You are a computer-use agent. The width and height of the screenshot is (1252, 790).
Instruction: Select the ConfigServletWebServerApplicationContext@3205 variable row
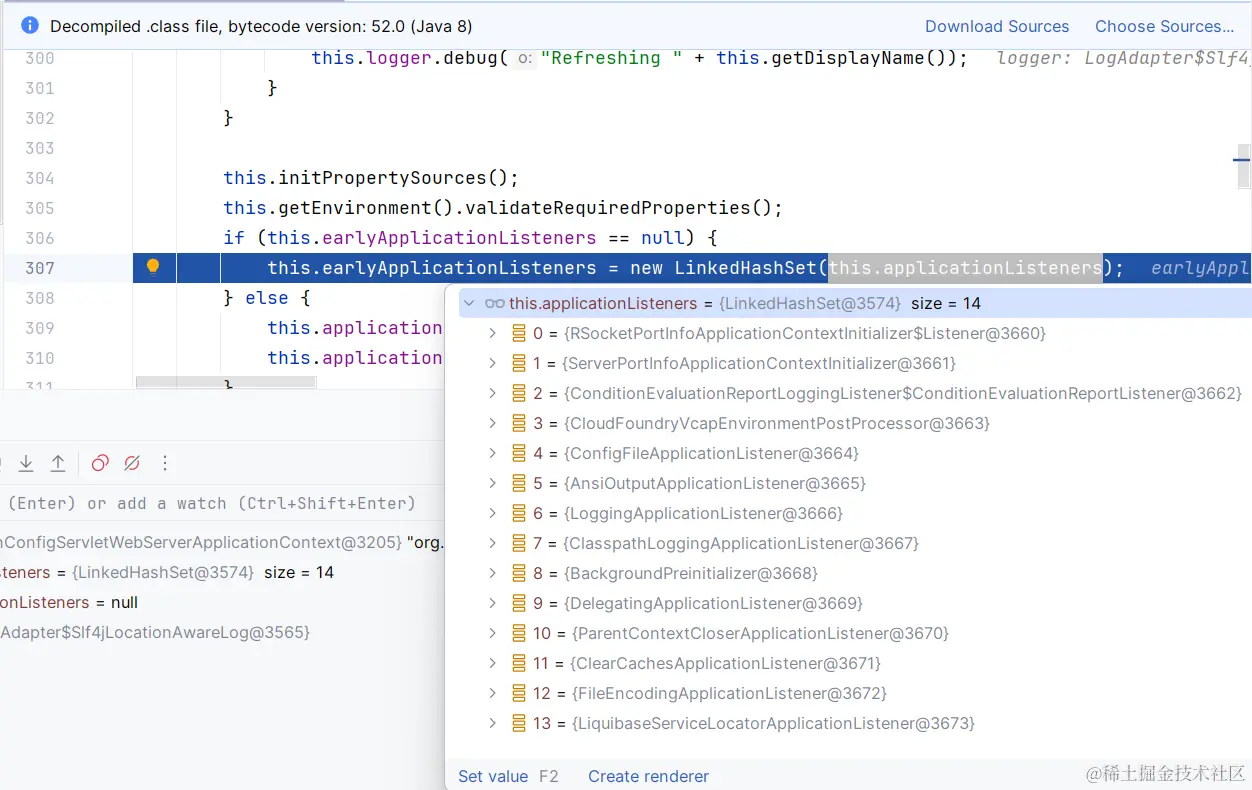220,543
